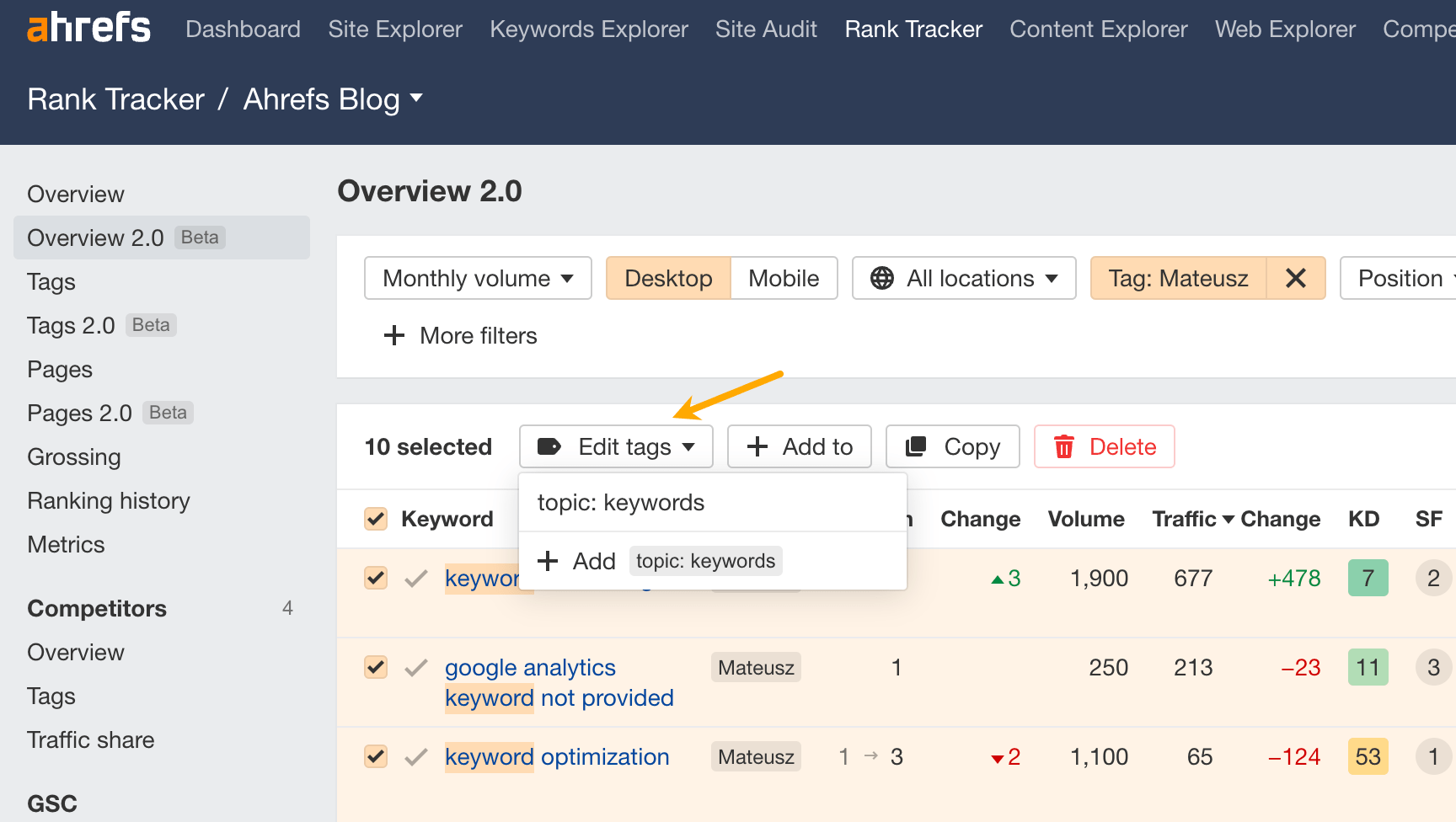Click the checkmark icon beside google analytics keyword
This screenshot has width=1456, height=822.
tap(415, 666)
